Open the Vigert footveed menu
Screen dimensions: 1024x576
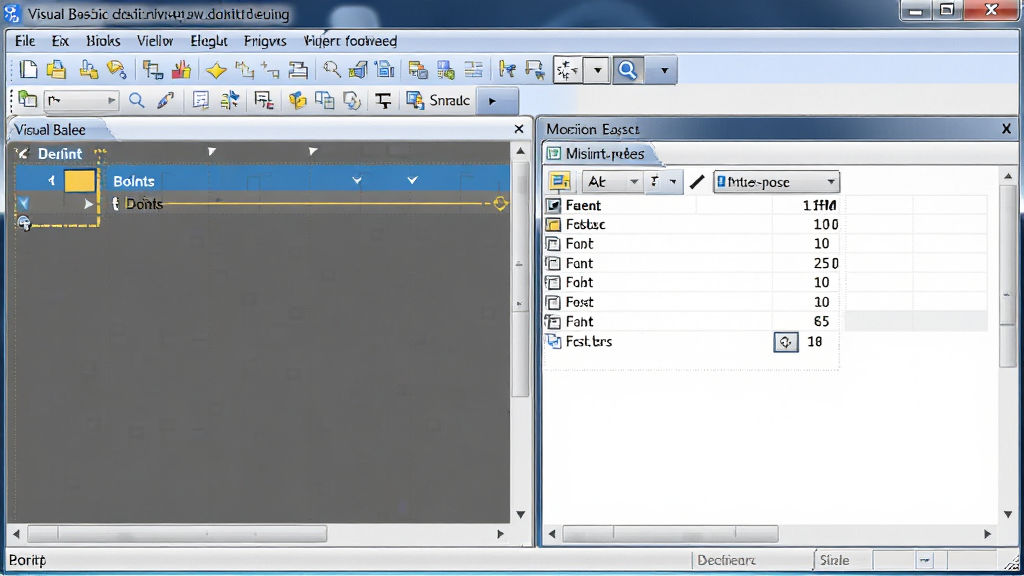350,41
